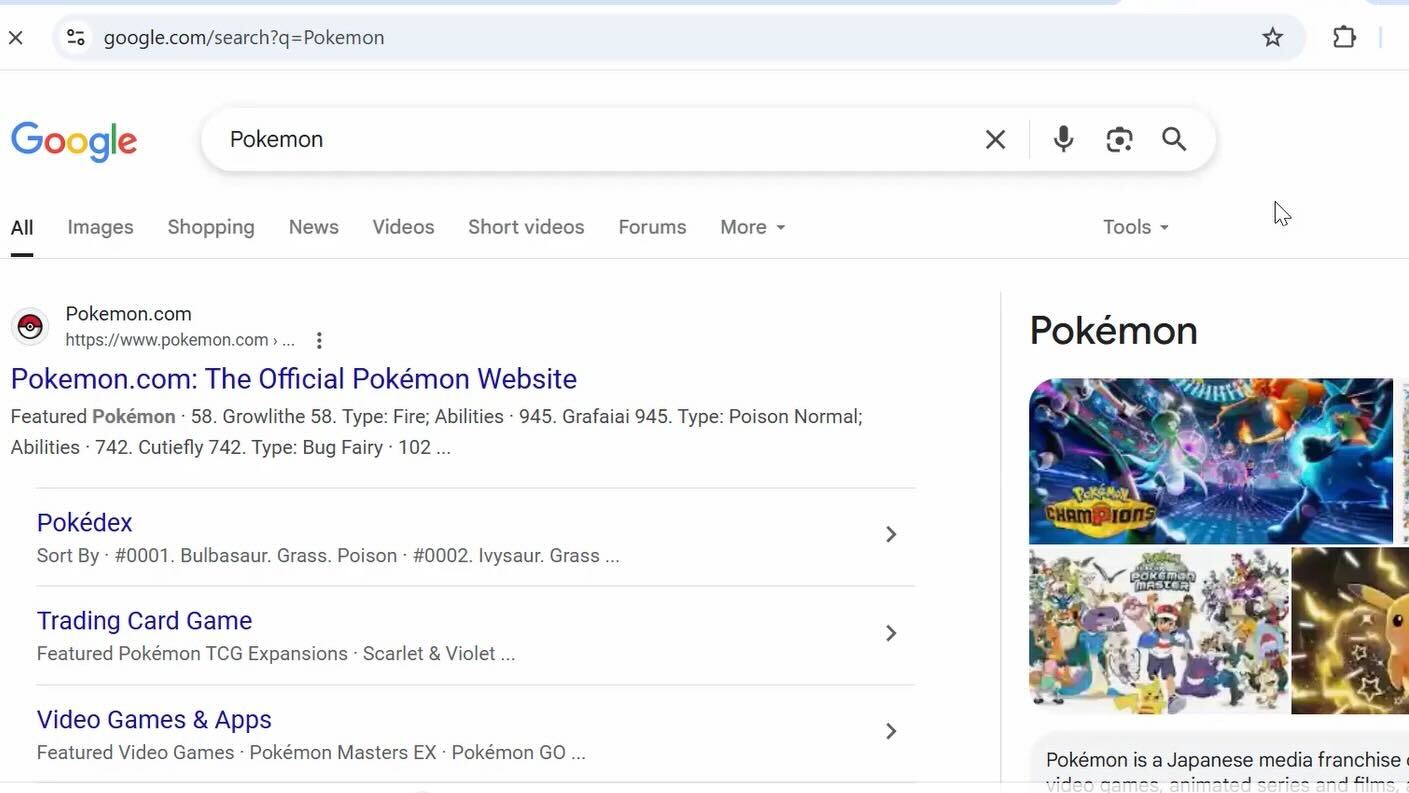The image size is (1409, 793).
Task: Open the Pokédex sitelink
Action: (84, 523)
